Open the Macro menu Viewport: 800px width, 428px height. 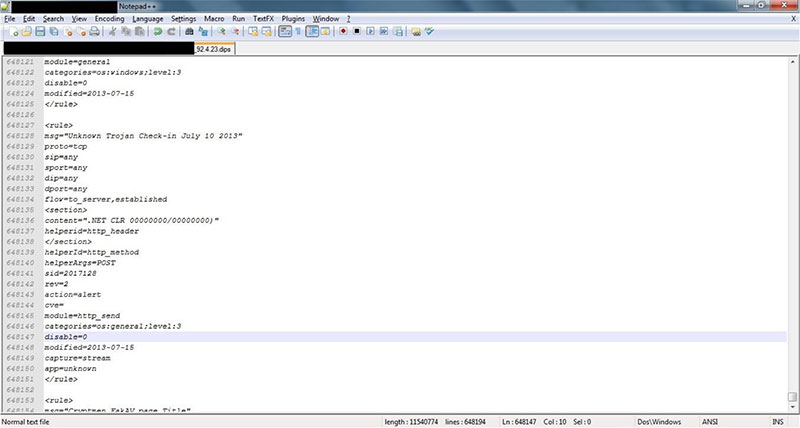[214, 18]
